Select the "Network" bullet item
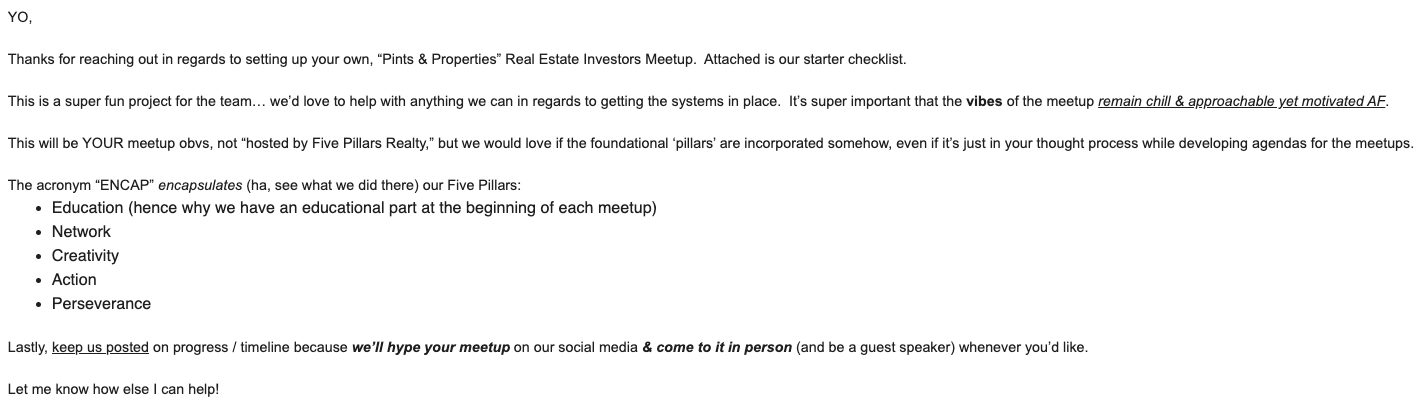The width and height of the screenshot is (1428, 418). 81,232
